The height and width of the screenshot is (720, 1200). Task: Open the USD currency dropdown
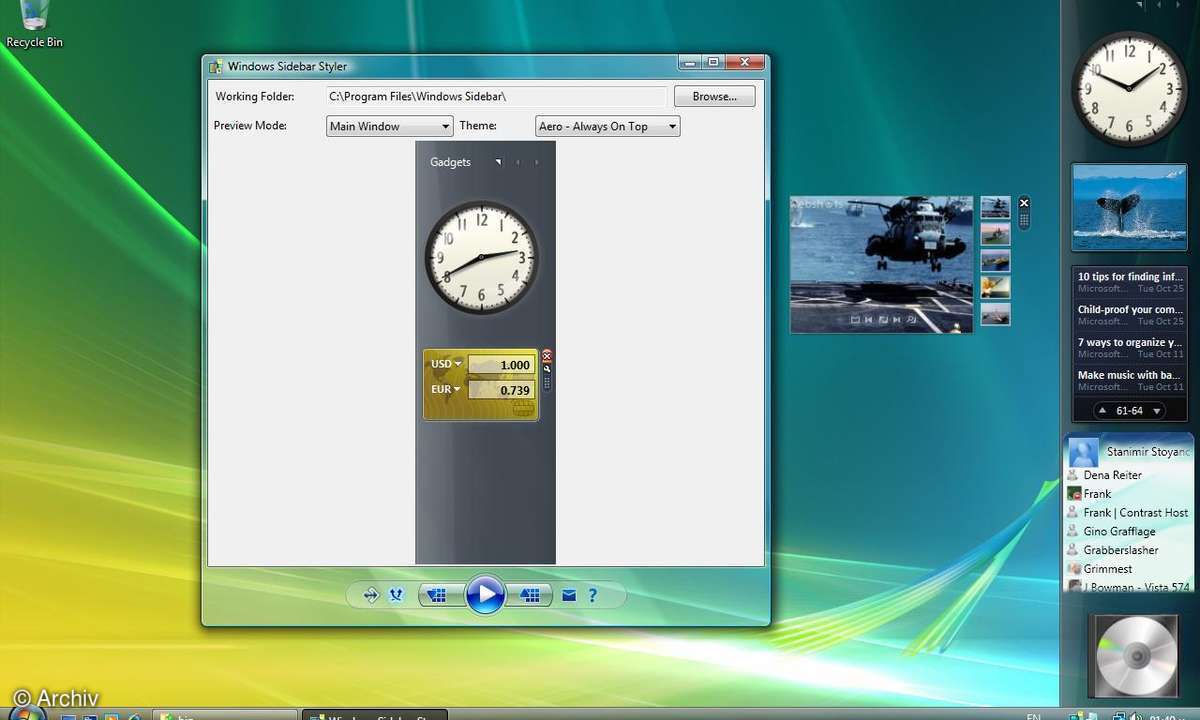[447, 364]
